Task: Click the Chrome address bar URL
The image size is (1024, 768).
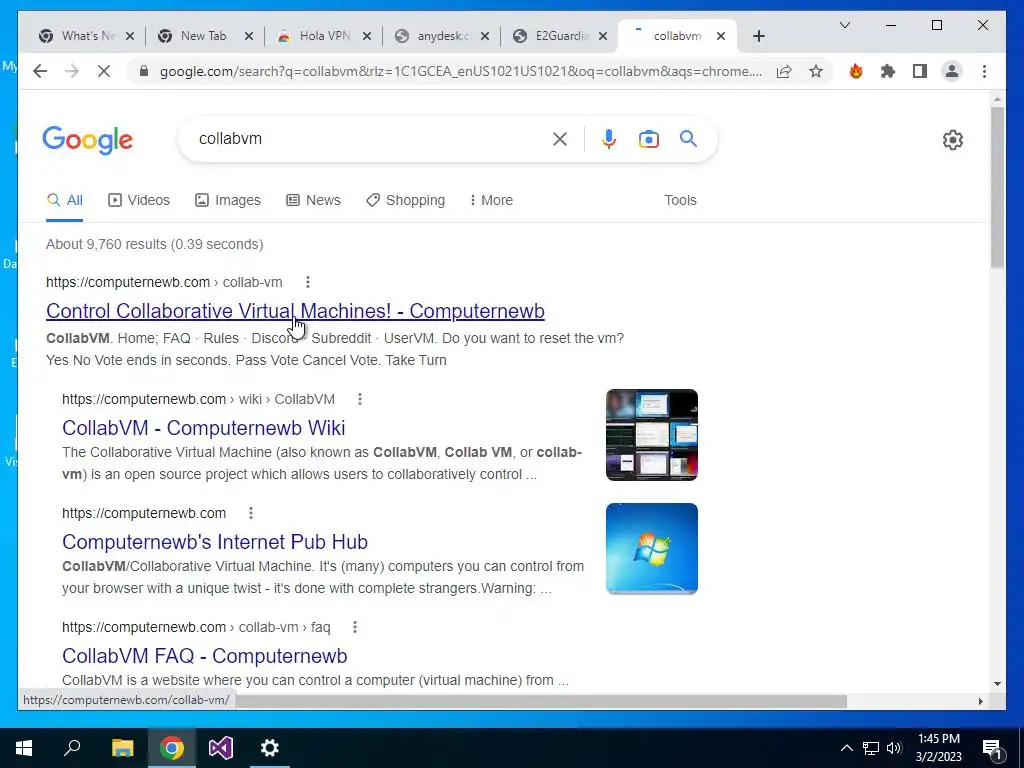Action: click(x=460, y=71)
